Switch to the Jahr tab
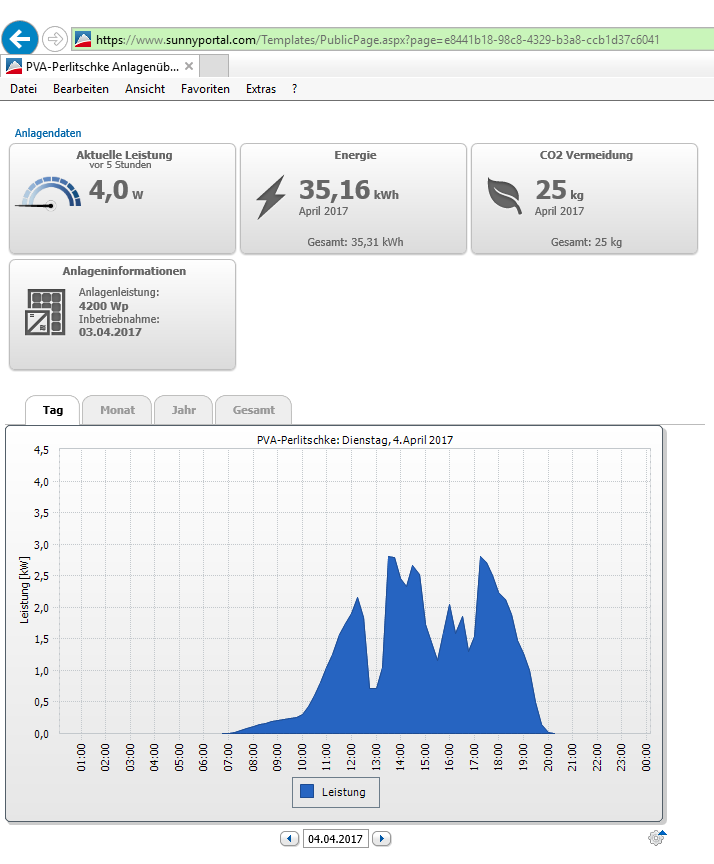Image resolution: width=714 pixels, height=864 pixels. tap(183, 410)
